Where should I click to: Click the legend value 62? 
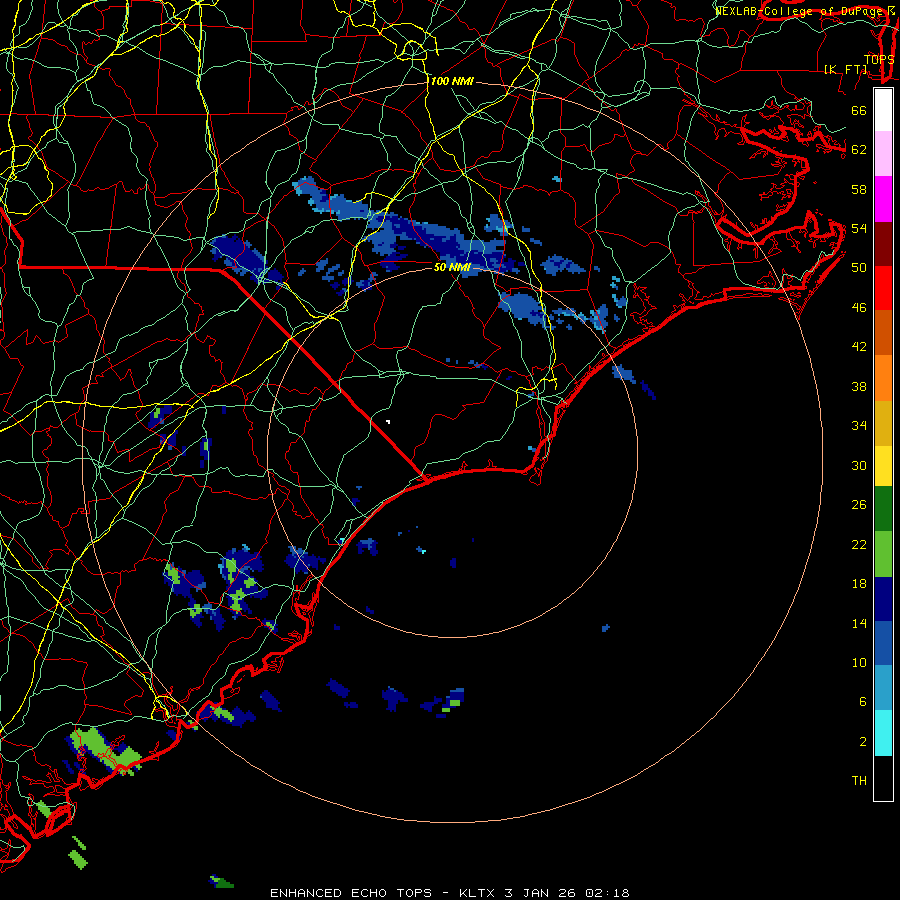coord(859,150)
